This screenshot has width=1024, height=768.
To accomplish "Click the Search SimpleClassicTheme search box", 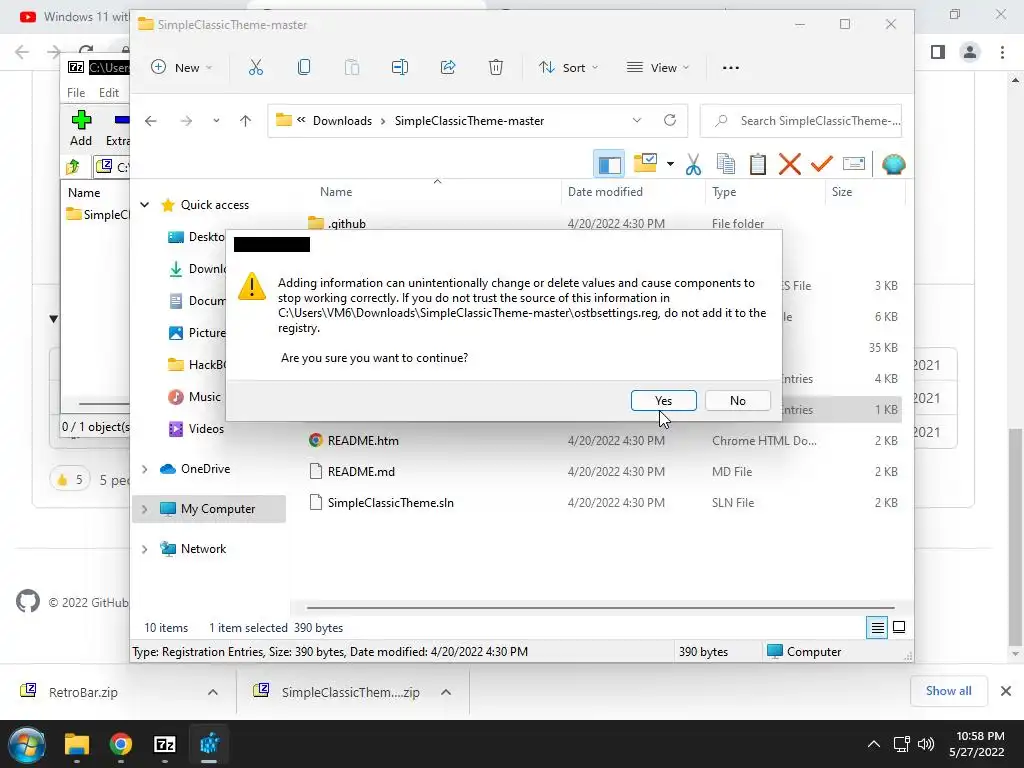I will tap(801, 121).
